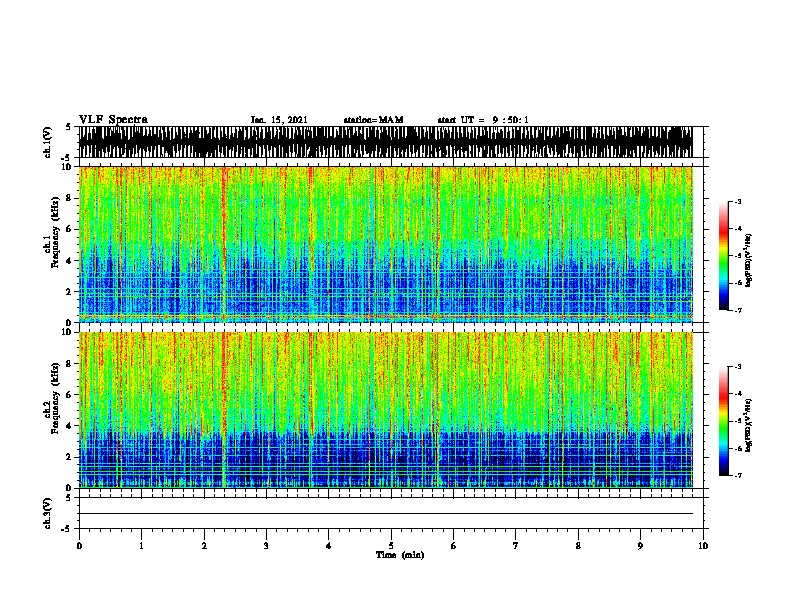Click the strong red sferic near minute 2.3 in ch.1
This screenshot has height=612, width=792.
pyautogui.click(x=223, y=244)
